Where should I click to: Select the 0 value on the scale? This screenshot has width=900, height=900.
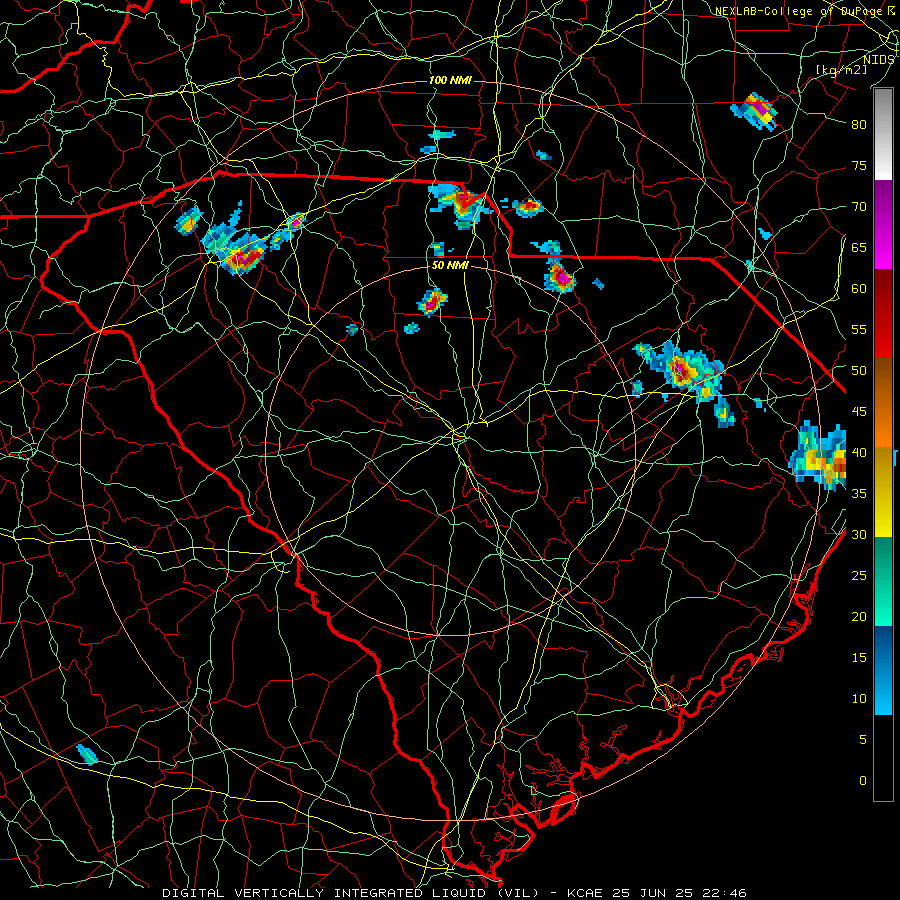click(863, 781)
